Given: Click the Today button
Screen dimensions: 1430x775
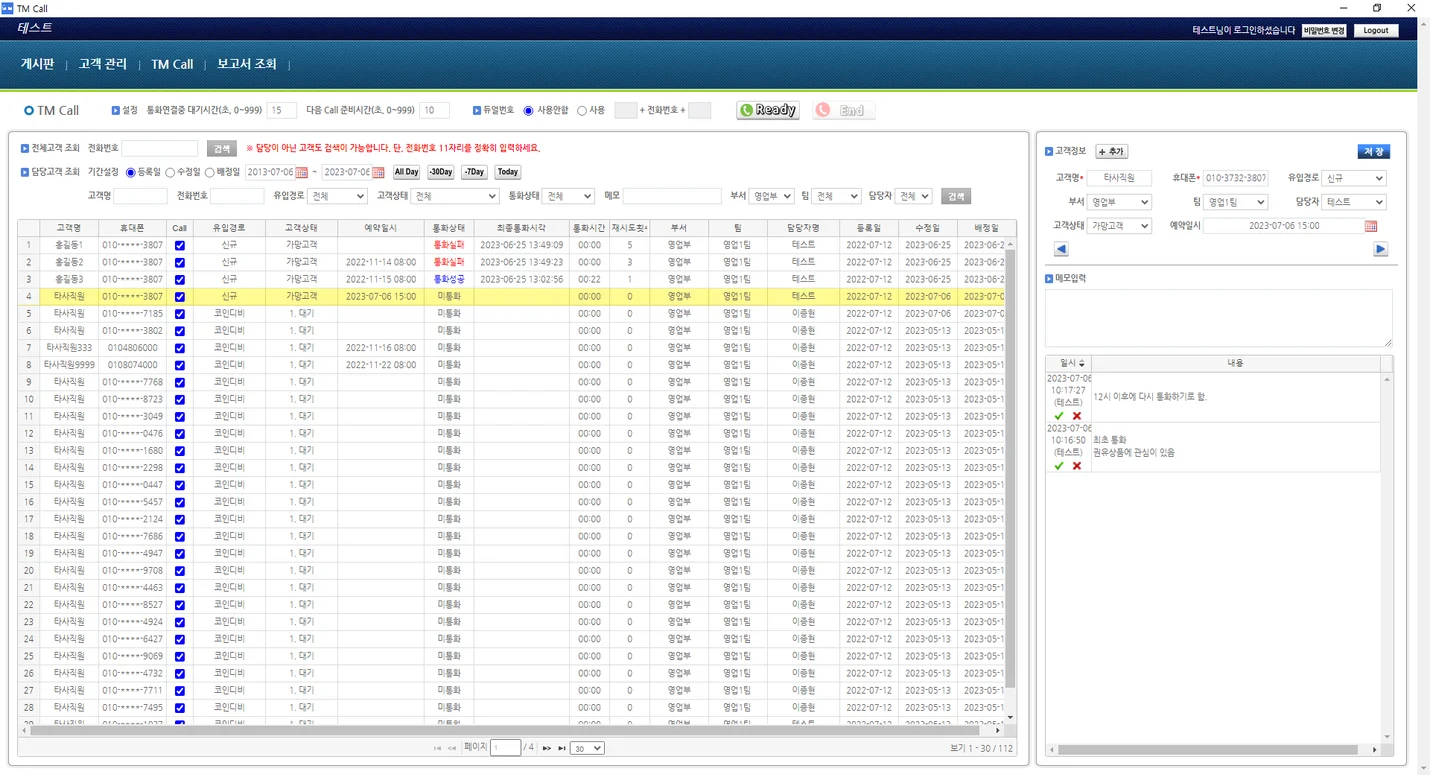Looking at the screenshot, I should coord(508,172).
